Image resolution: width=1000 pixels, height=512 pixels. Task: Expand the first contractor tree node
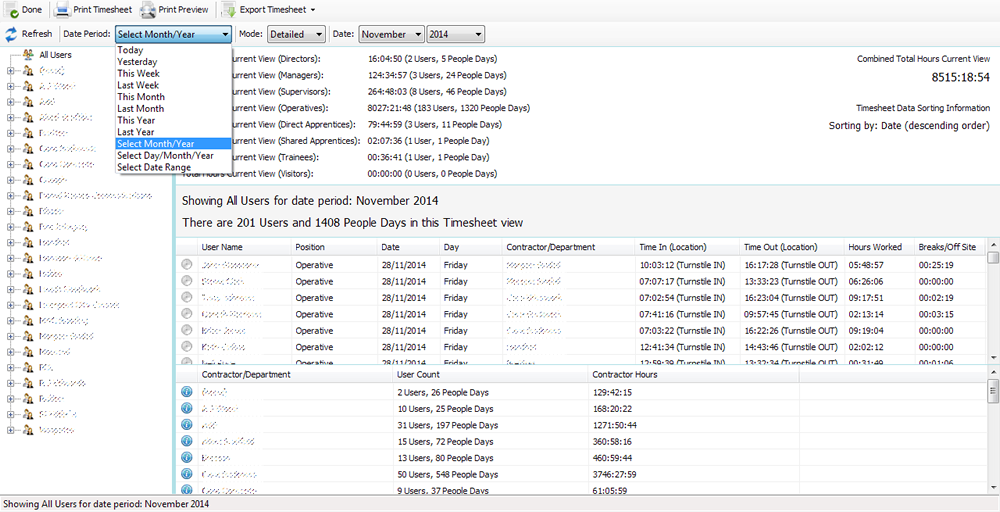(x=11, y=71)
